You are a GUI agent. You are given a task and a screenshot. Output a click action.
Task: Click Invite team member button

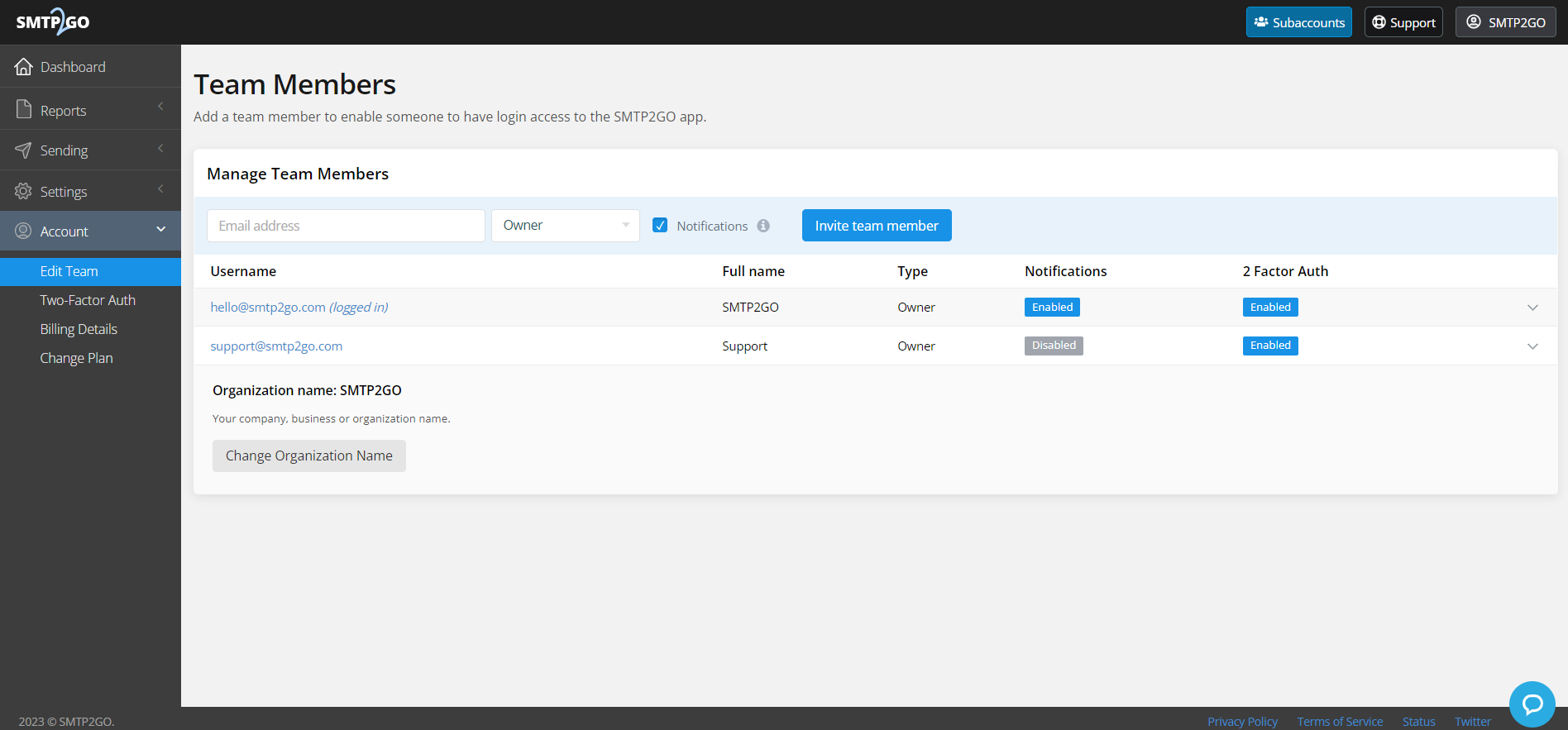point(877,225)
